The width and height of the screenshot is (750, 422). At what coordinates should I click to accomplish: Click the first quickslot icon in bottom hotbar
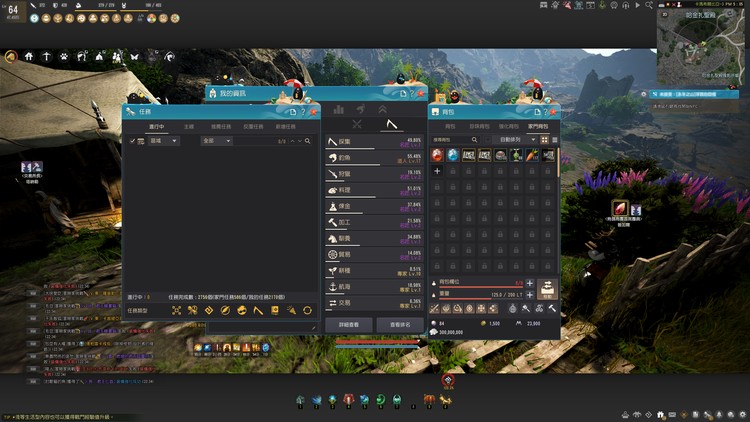pyautogui.click(x=300, y=399)
